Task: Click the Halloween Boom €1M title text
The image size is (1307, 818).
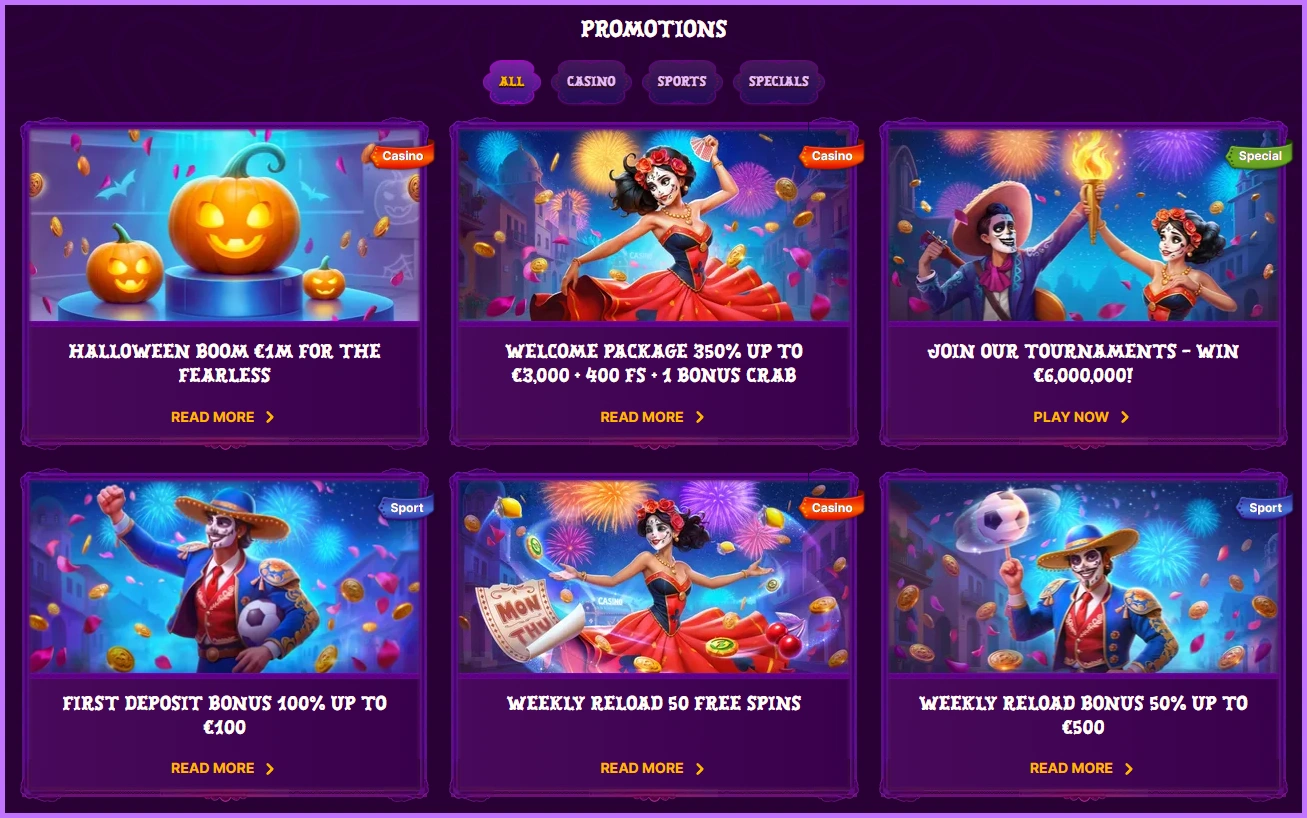Action: pos(225,363)
